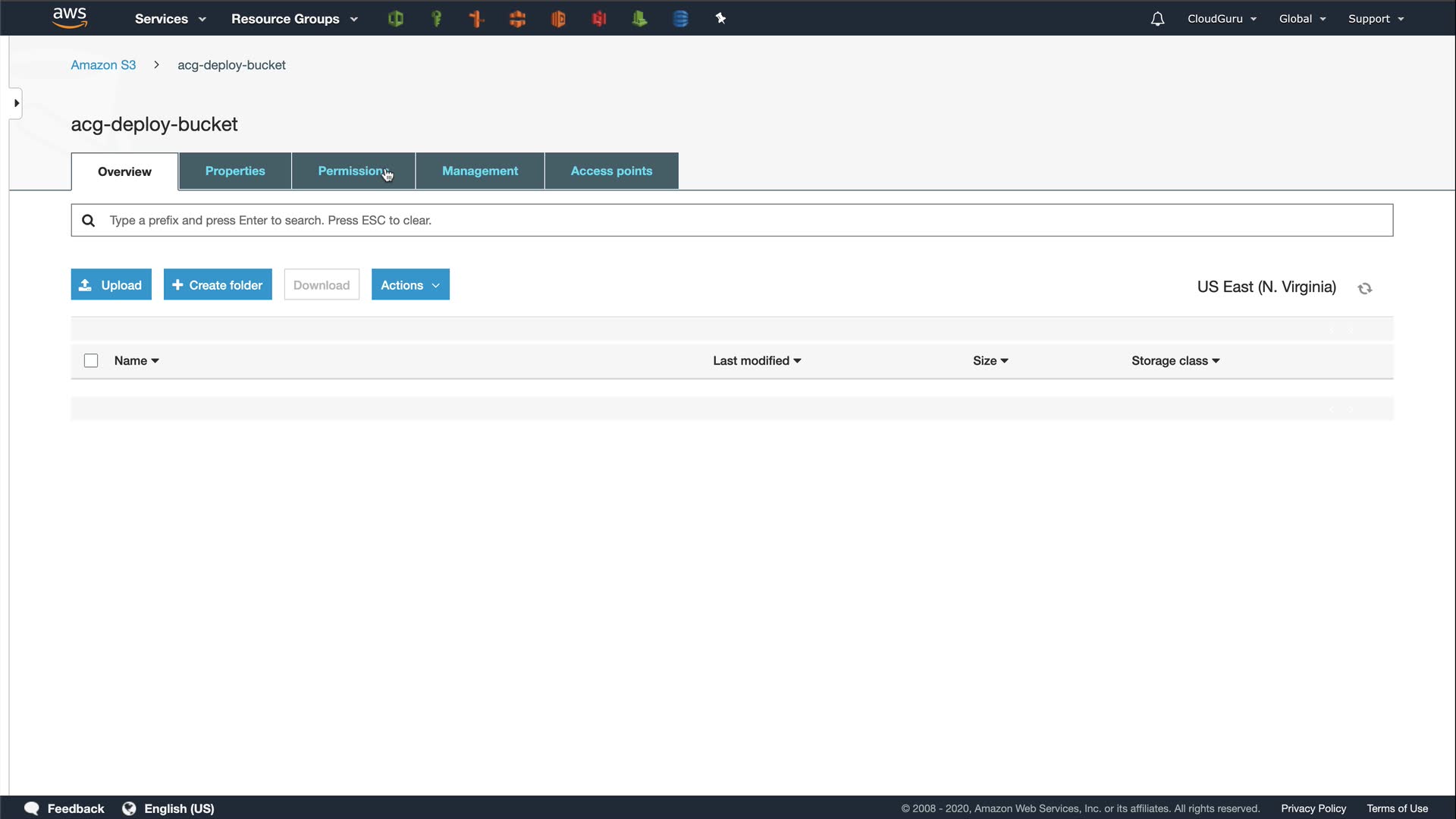Click the white pushpin icon in navbar
This screenshot has width=1456, height=819.
[x=720, y=19]
